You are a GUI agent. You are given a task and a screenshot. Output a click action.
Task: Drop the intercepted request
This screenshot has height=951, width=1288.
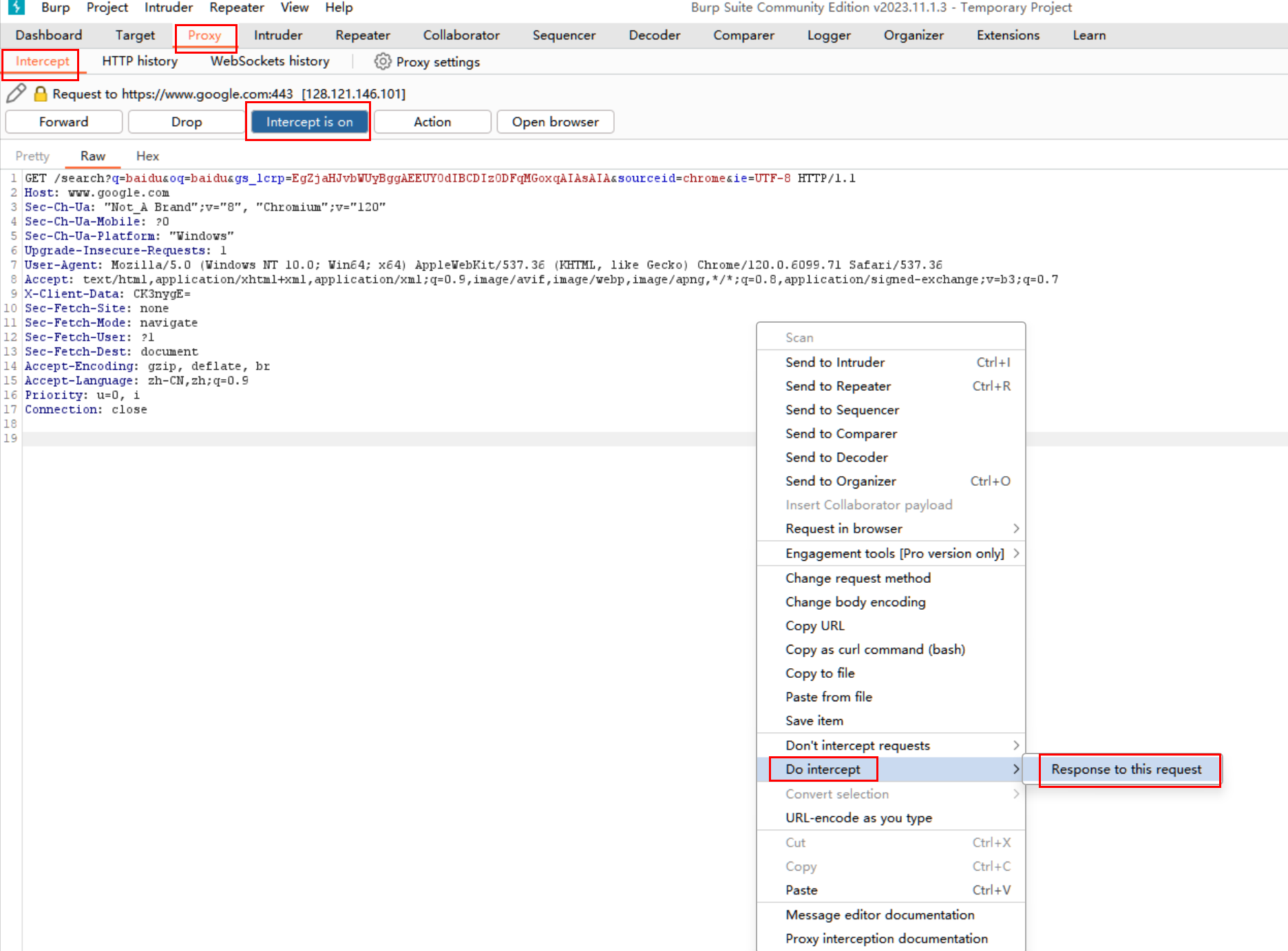[186, 122]
